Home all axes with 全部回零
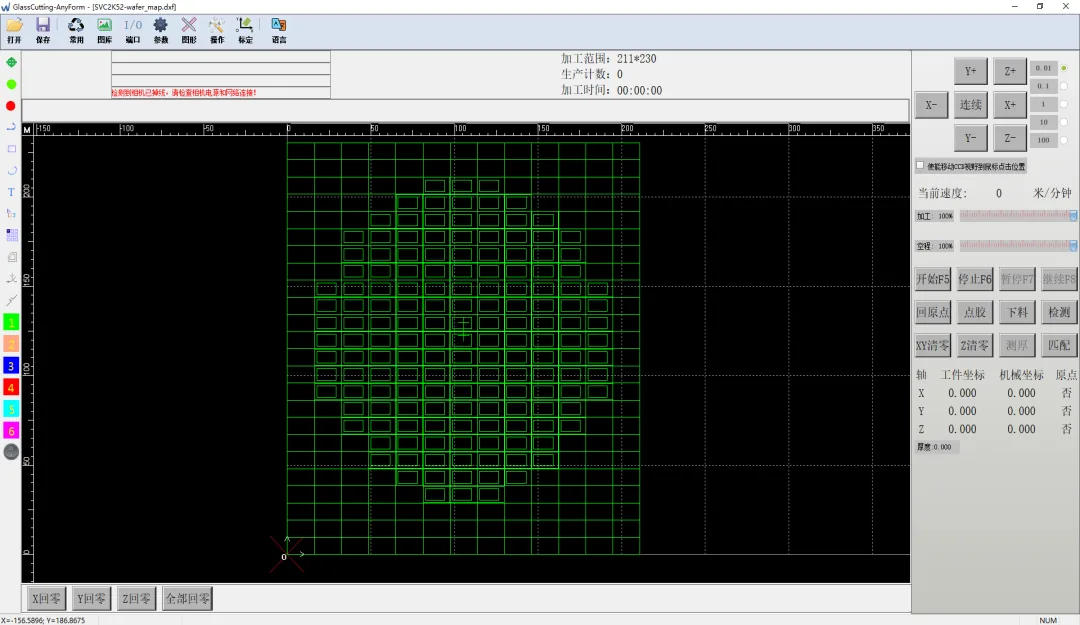1080x625 pixels. click(x=187, y=599)
